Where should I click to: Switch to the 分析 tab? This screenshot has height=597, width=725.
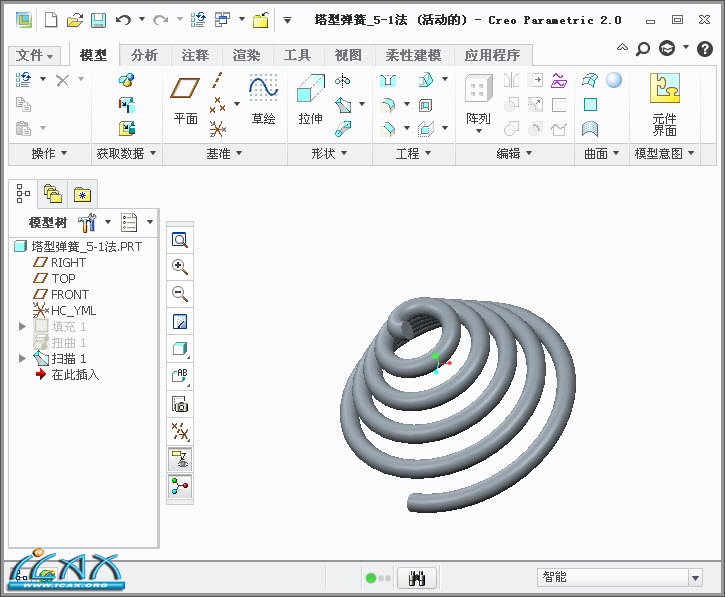click(x=144, y=55)
